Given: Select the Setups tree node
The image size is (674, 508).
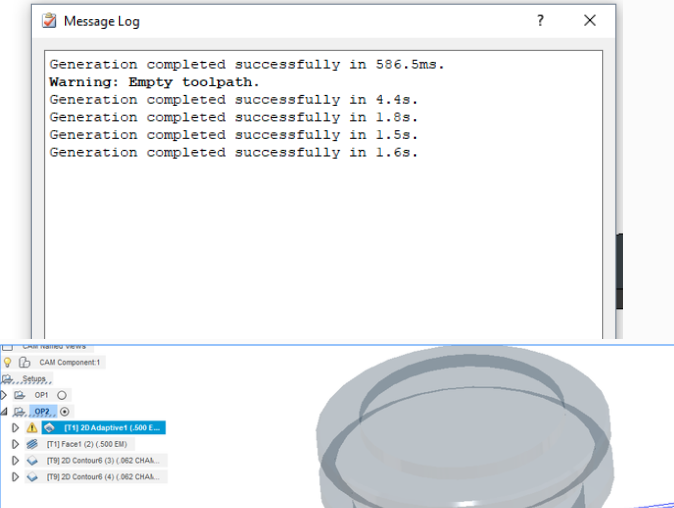Looking at the screenshot, I should [x=34, y=379].
